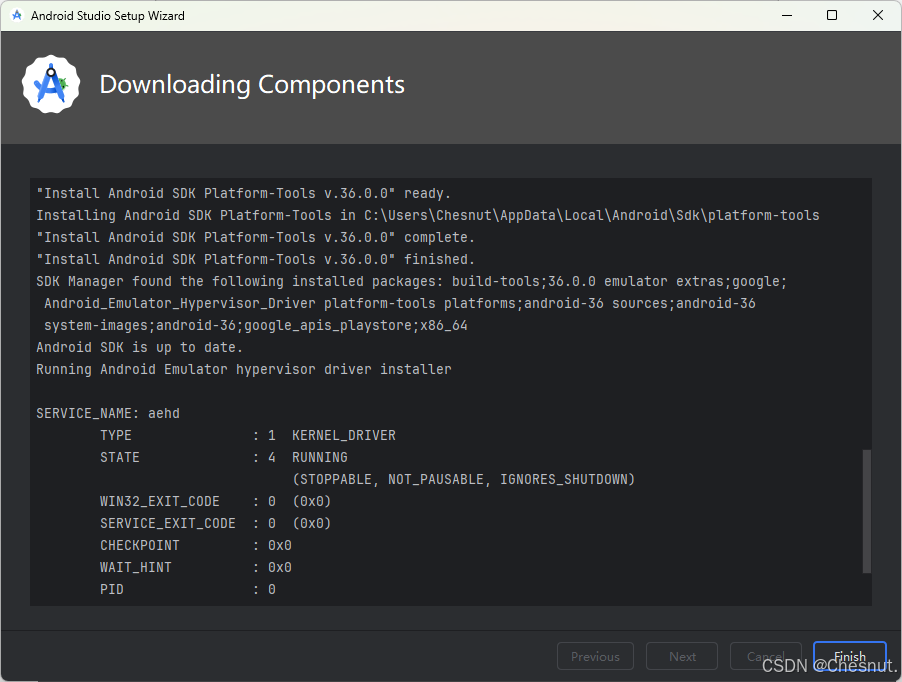Click the disabled Previous button
902x682 pixels.
pos(595,656)
